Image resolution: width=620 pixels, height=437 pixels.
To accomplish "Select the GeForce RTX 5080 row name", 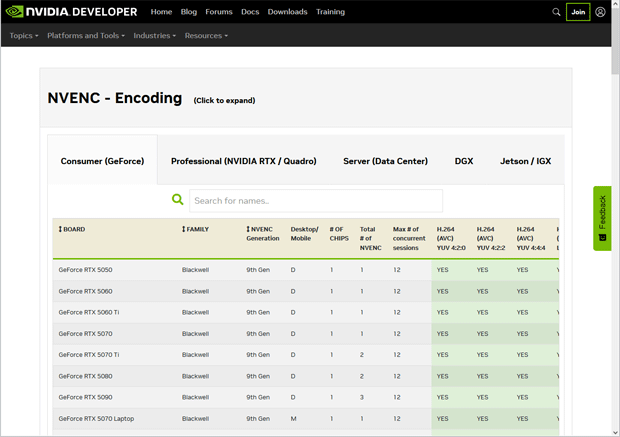I will (85, 376).
